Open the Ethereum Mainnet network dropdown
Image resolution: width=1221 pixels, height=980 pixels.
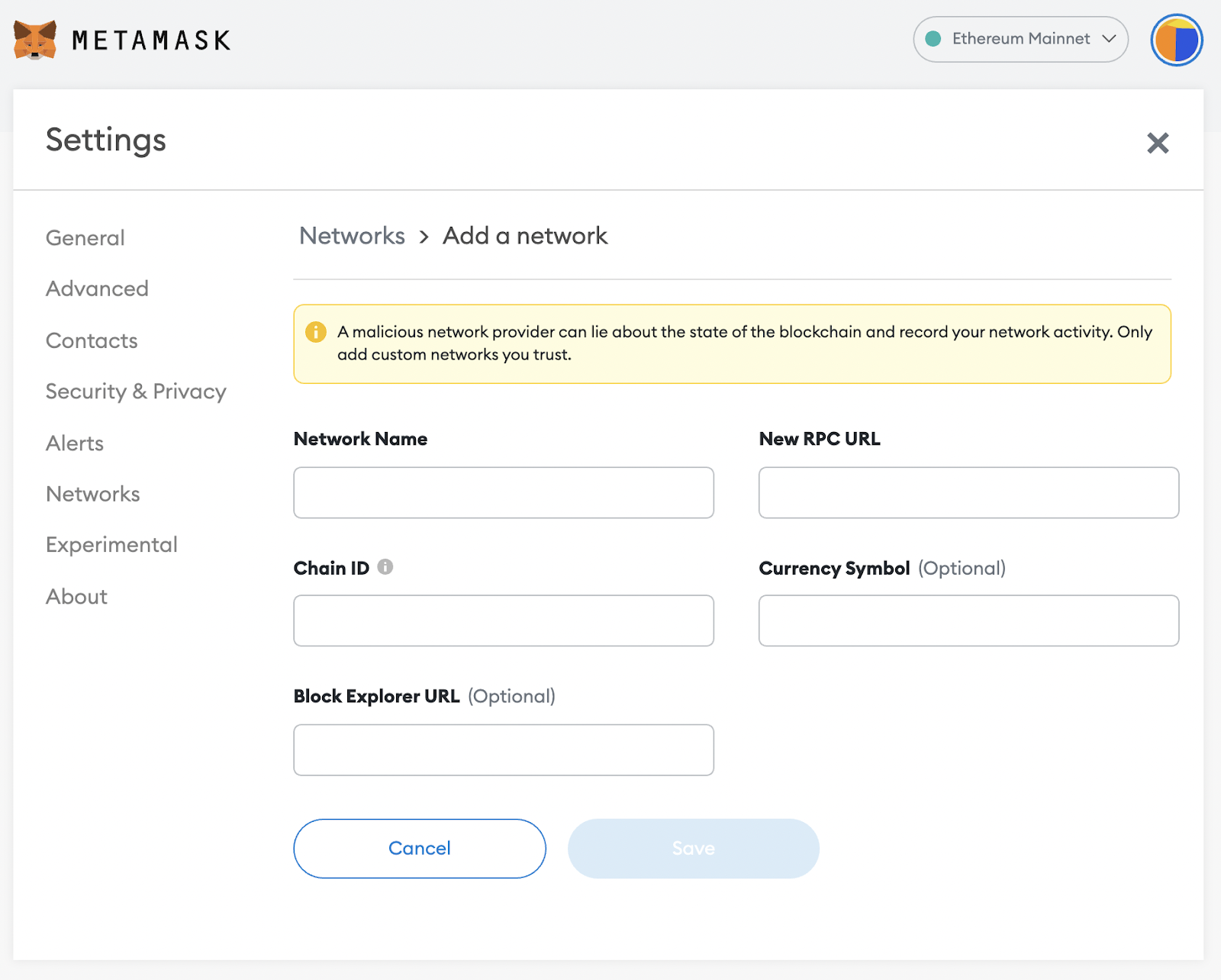tap(1020, 39)
